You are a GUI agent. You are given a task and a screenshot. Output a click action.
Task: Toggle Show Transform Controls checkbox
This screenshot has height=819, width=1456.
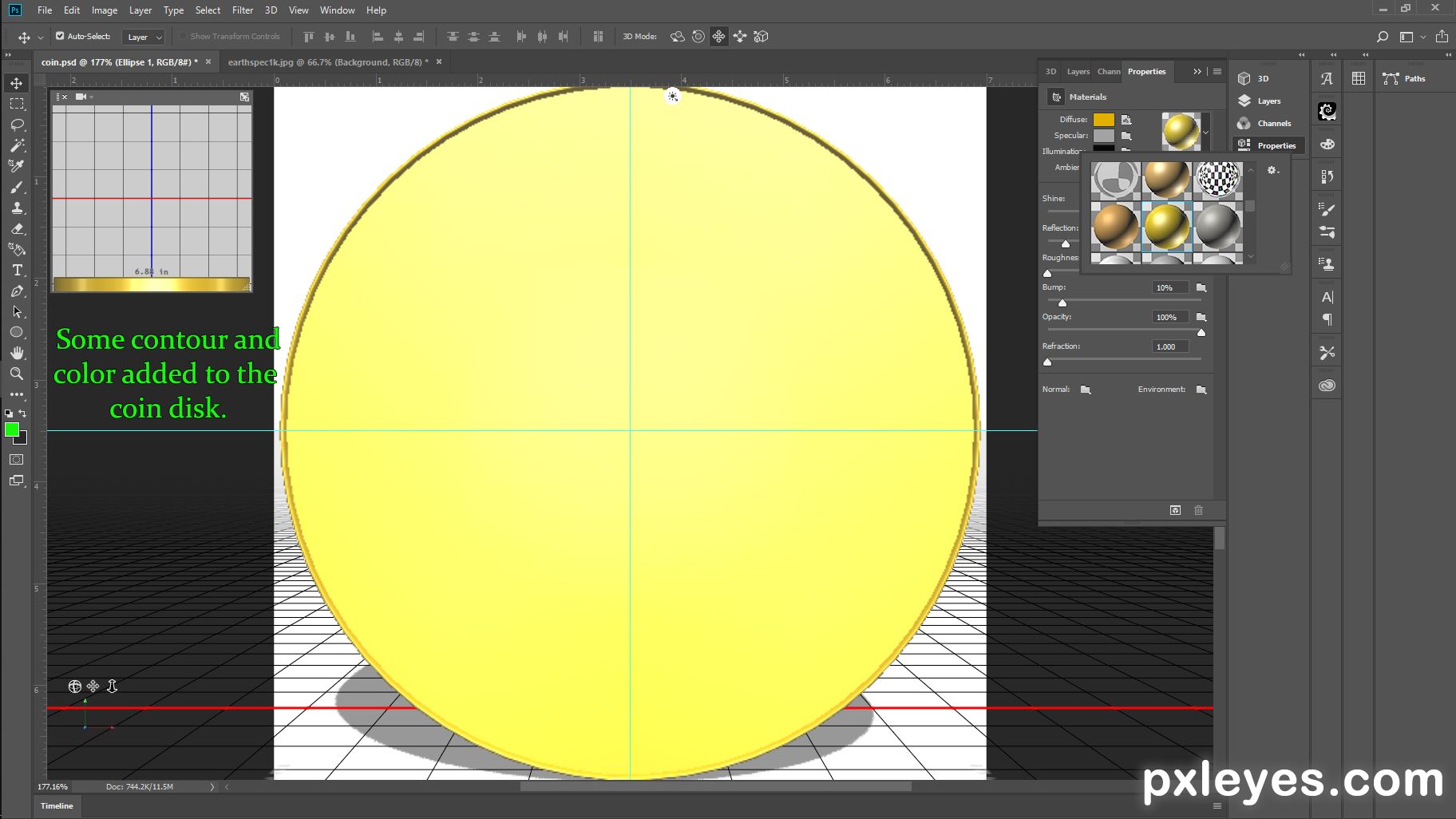coord(183,36)
